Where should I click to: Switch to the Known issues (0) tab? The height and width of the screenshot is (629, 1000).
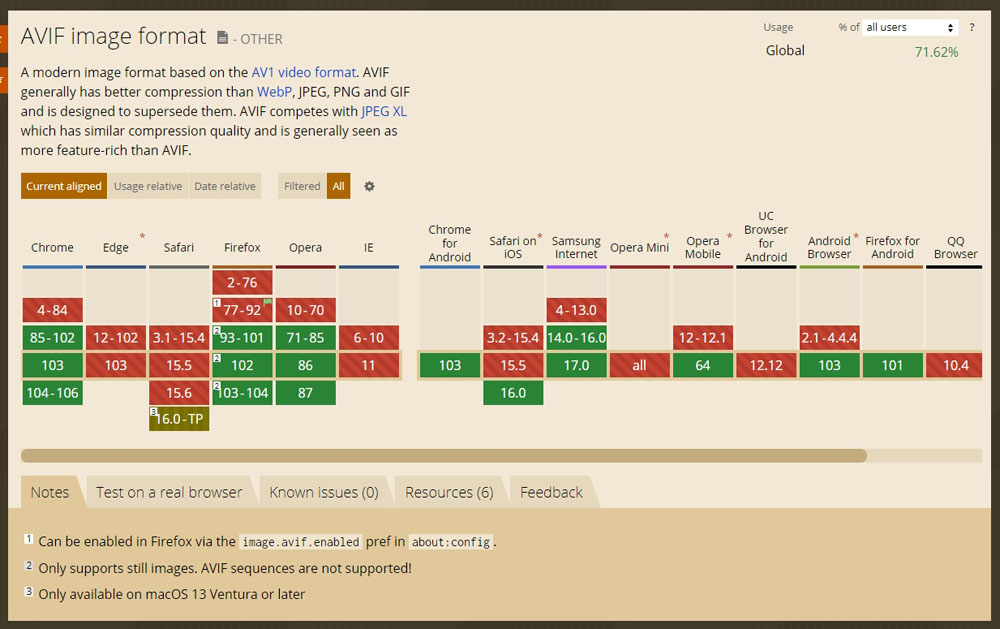click(x=324, y=492)
